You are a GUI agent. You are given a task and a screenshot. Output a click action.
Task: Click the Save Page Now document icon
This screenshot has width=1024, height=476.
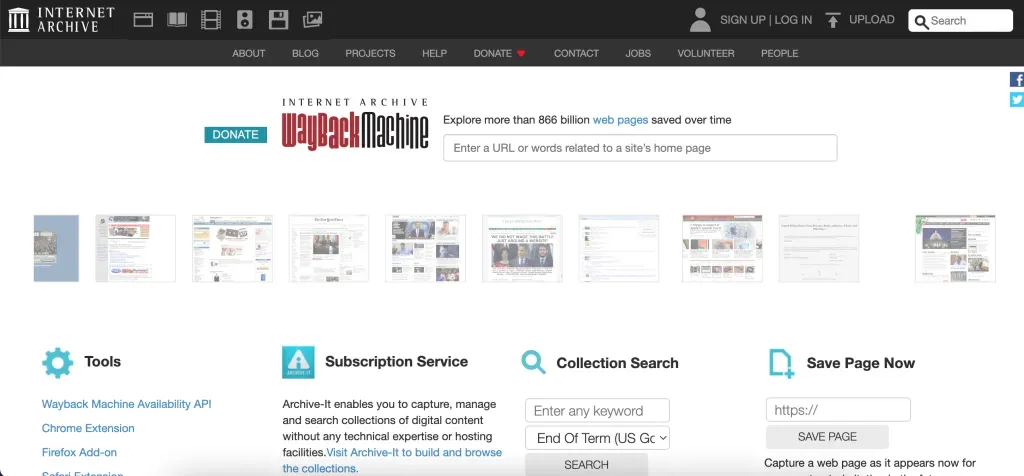pos(781,363)
